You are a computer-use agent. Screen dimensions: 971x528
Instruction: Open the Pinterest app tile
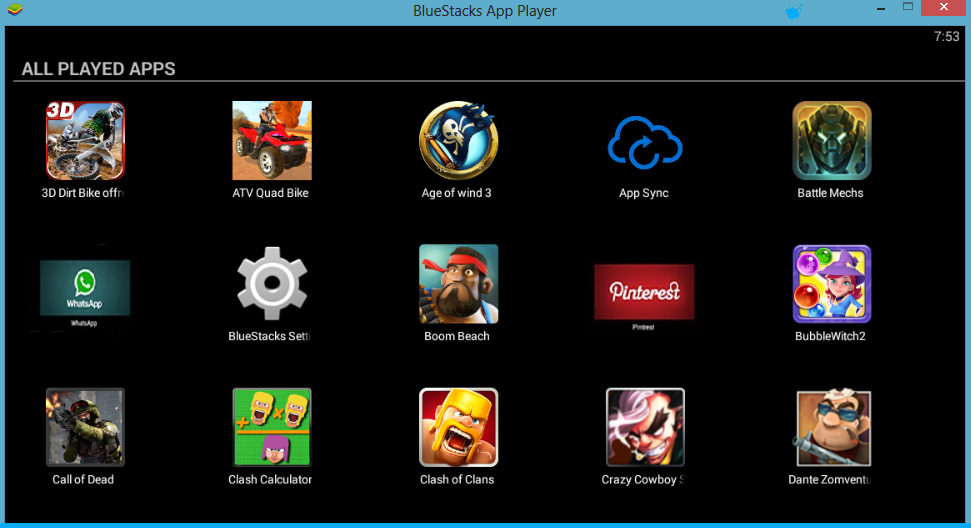click(644, 292)
